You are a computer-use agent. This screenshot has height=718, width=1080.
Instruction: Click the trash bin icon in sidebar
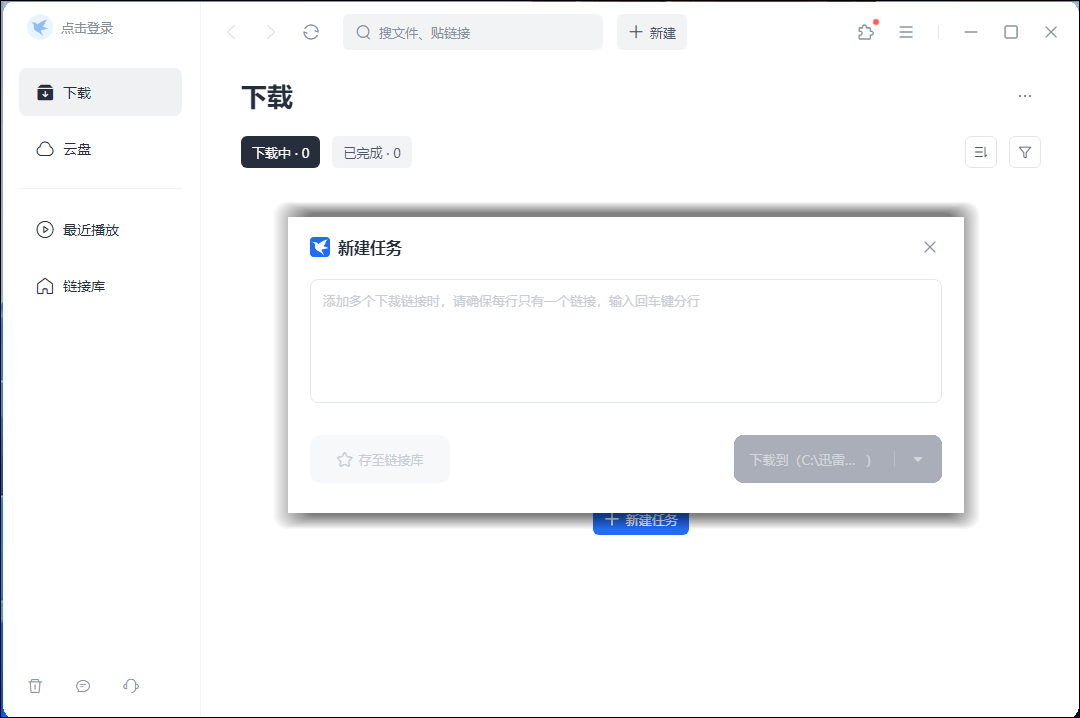click(x=35, y=685)
